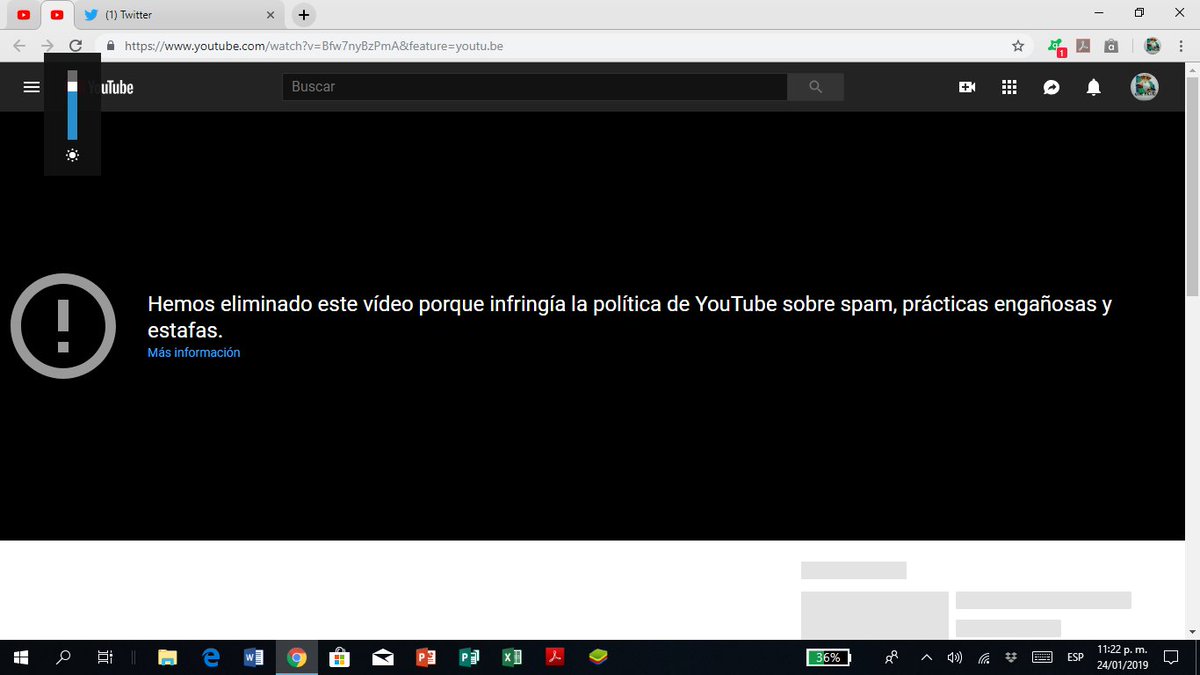Open Word from the taskbar
The width and height of the screenshot is (1200, 675).
[254, 657]
